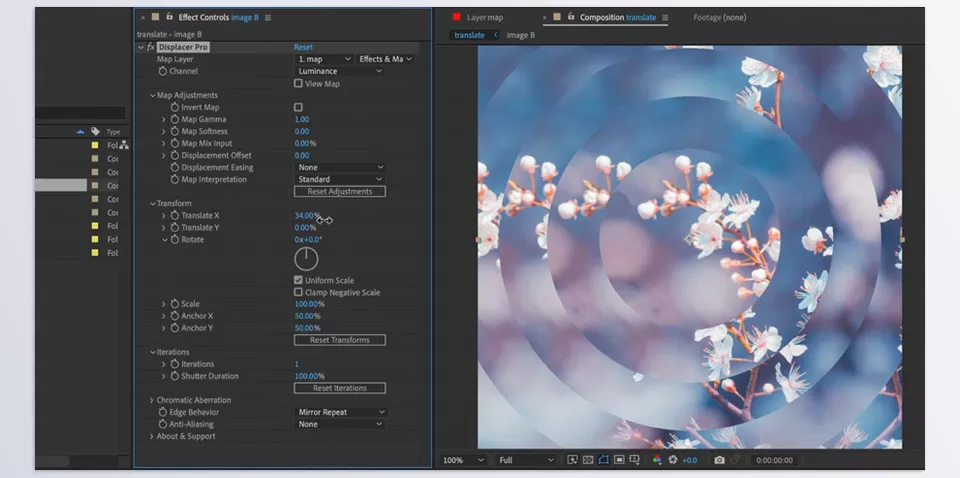The image size is (960, 478).
Task: Open the Edge Behavior Mirror Repeat dropdown
Action: [339, 412]
